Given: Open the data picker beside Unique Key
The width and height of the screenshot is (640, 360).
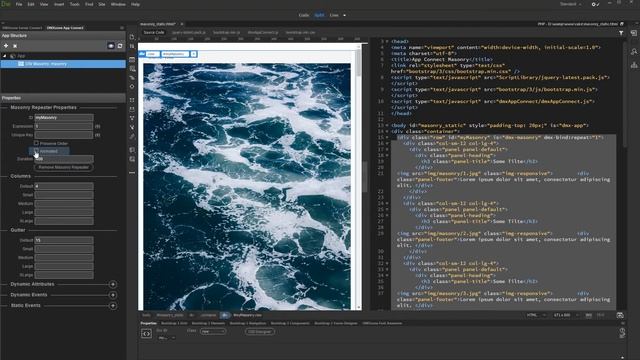Looking at the screenshot, I should (98, 135).
